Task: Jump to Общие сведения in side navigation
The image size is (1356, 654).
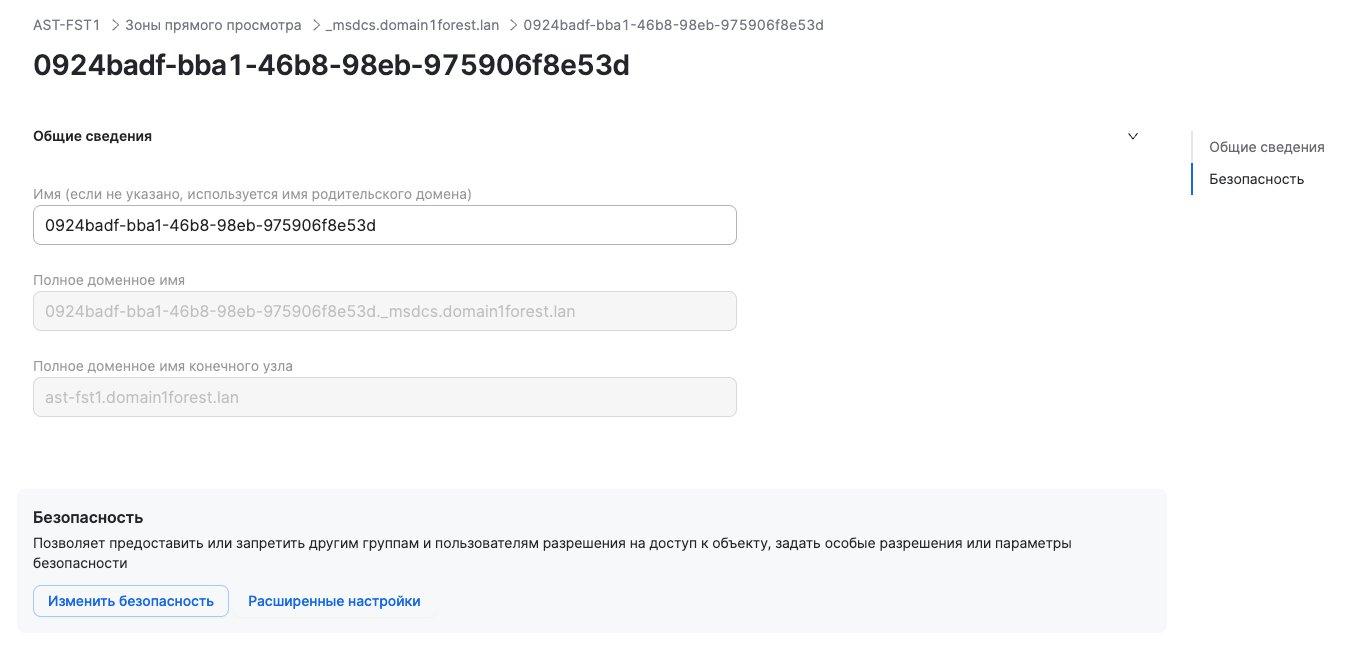Action: point(1266,147)
